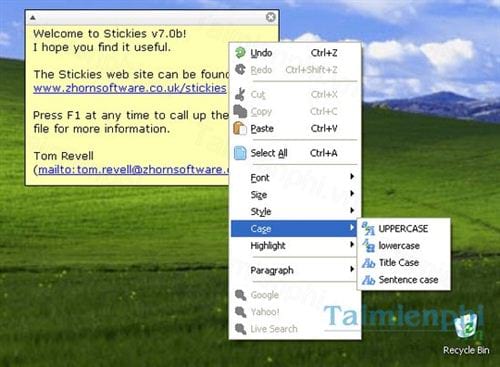
Task: Close the sticky note with the X button
Action: tap(271, 17)
